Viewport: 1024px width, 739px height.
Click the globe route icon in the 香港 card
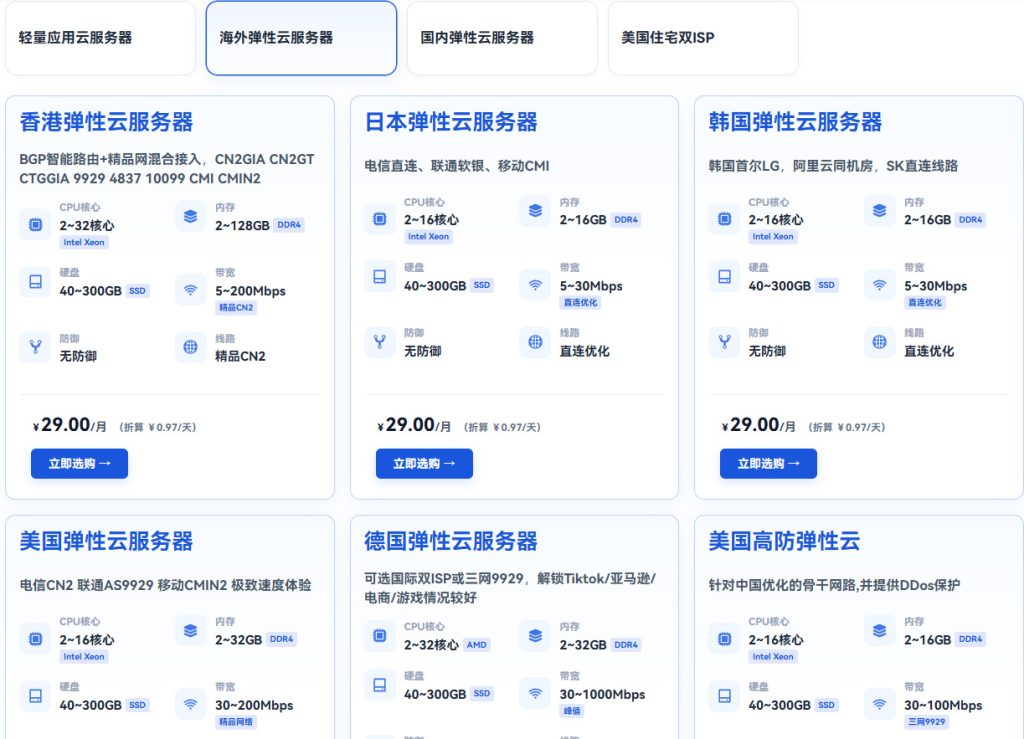(x=191, y=347)
